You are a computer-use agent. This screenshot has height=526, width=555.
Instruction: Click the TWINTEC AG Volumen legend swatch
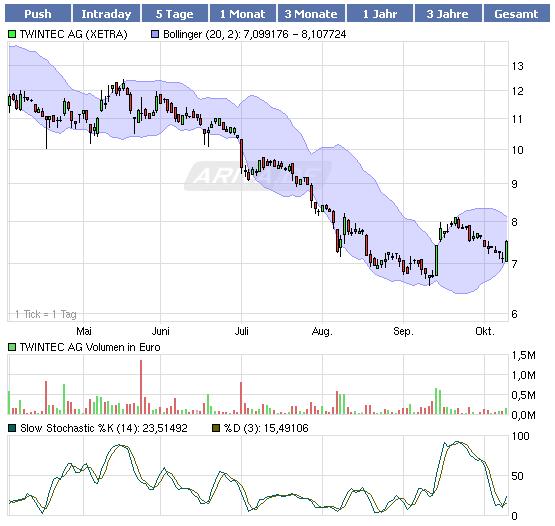click(12, 347)
